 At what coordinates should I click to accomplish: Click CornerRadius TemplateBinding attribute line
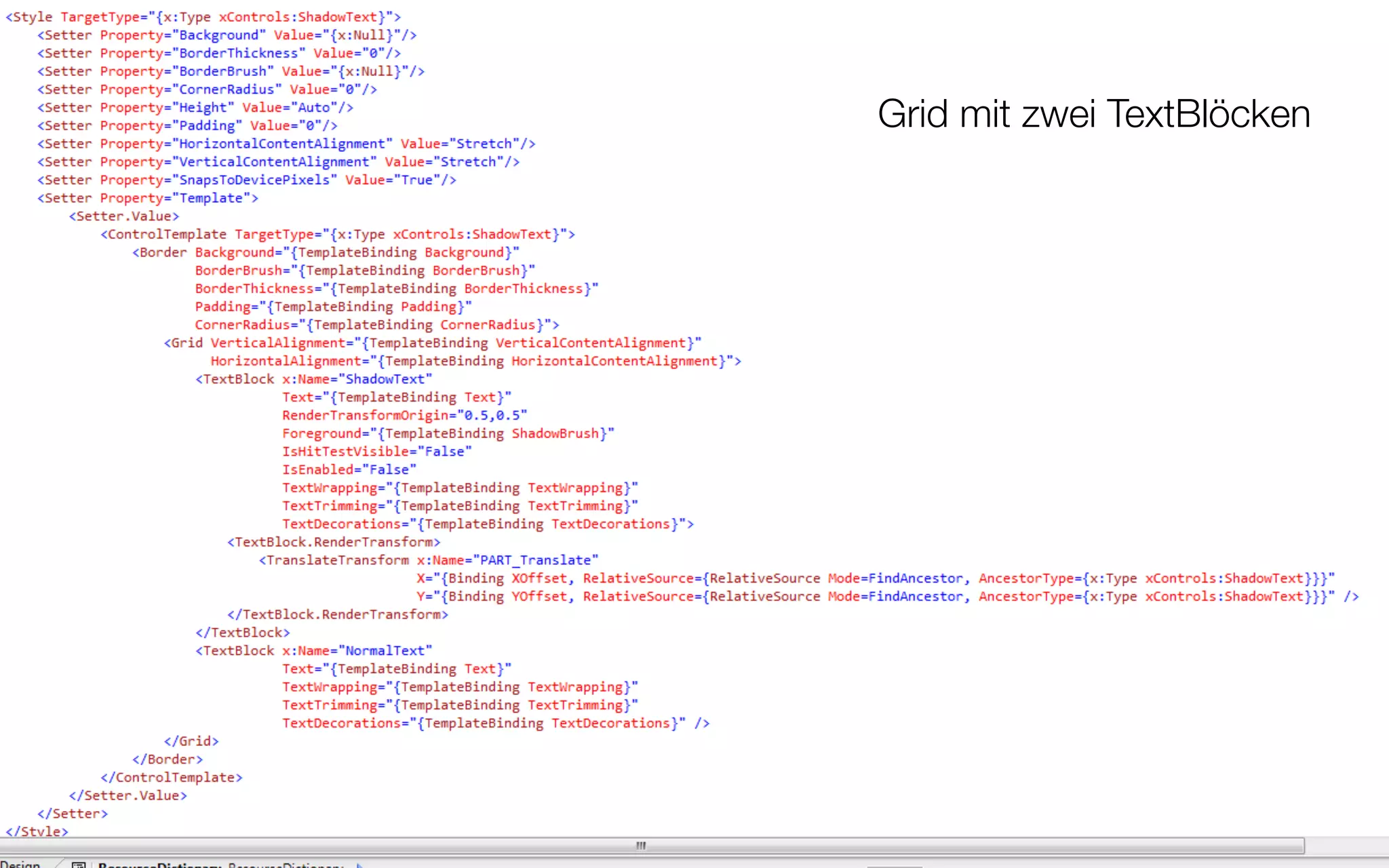(x=377, y=325)
